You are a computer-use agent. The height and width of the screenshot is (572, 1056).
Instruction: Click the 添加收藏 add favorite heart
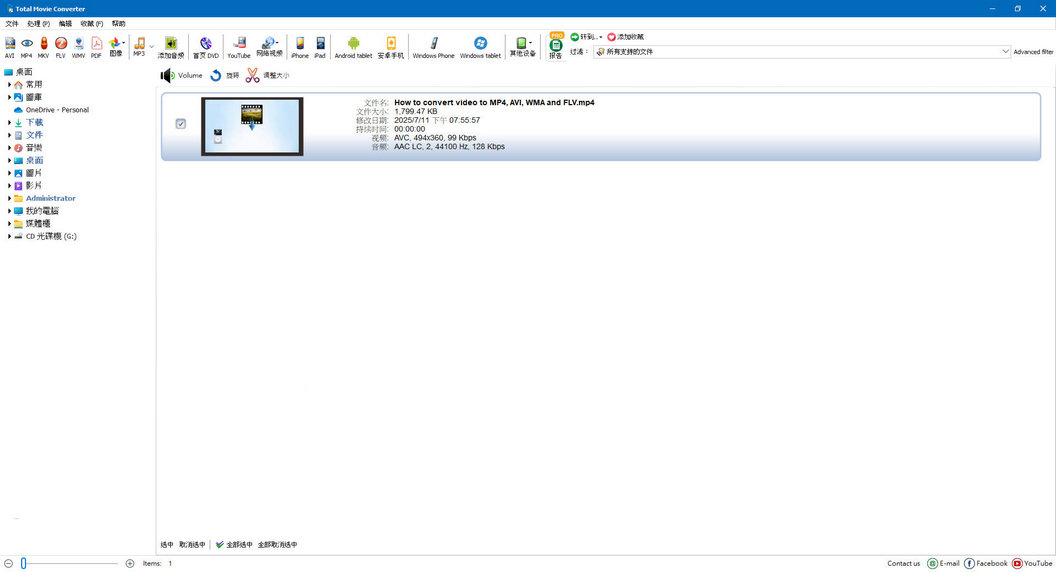626,37
